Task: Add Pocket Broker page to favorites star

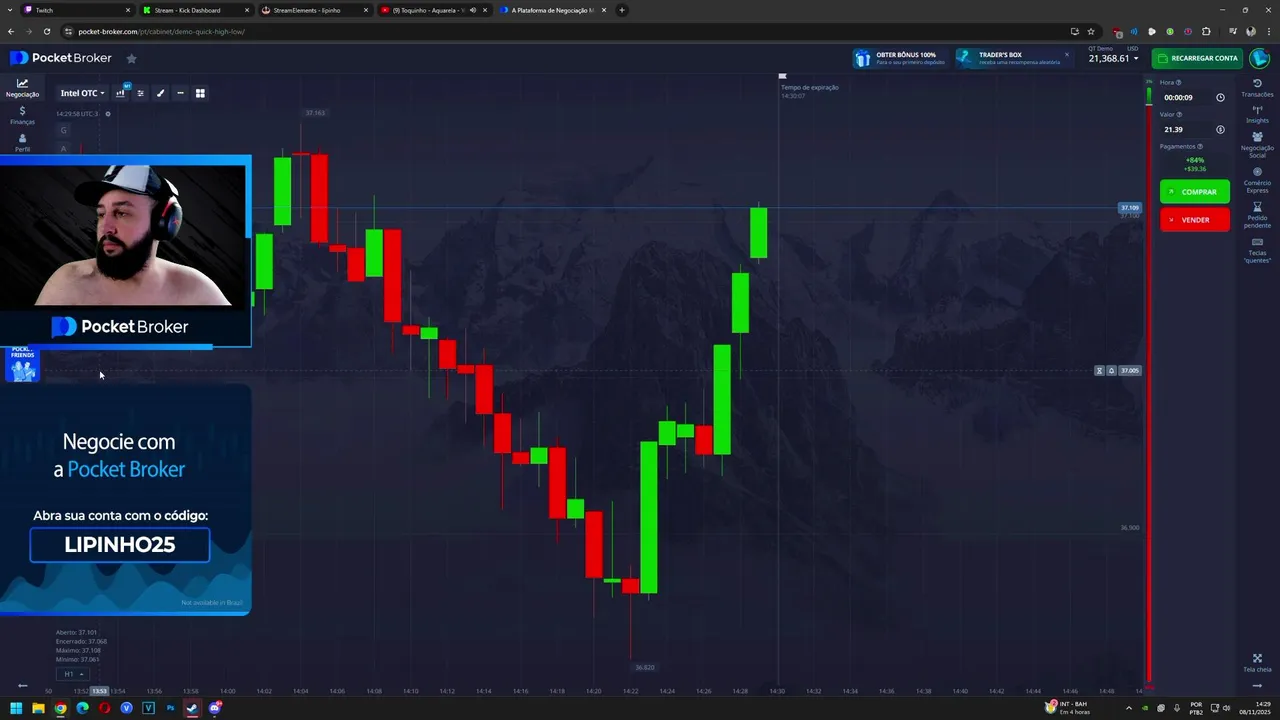Action: tap(131, 58)
